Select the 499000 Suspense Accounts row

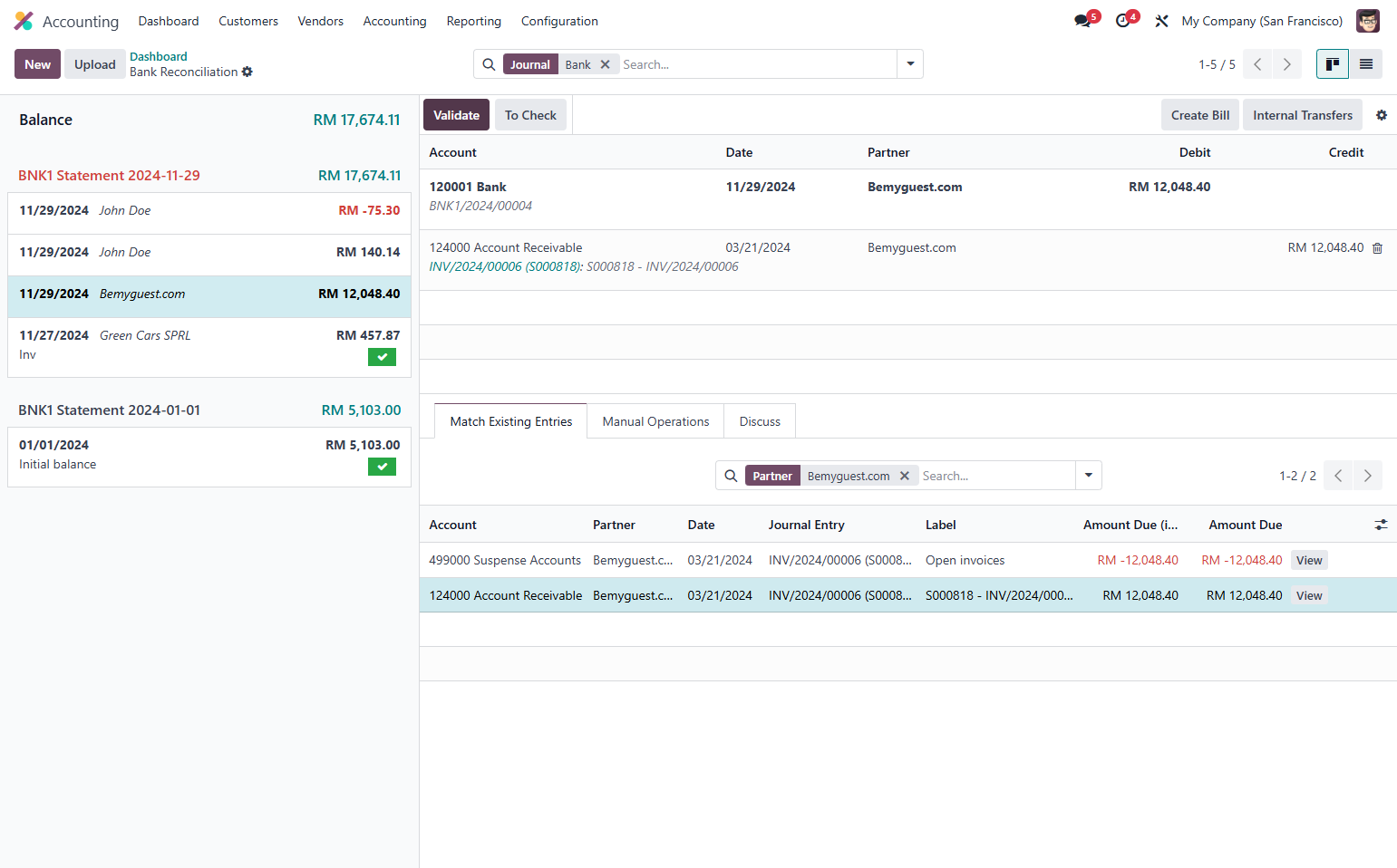click(907, 560)
